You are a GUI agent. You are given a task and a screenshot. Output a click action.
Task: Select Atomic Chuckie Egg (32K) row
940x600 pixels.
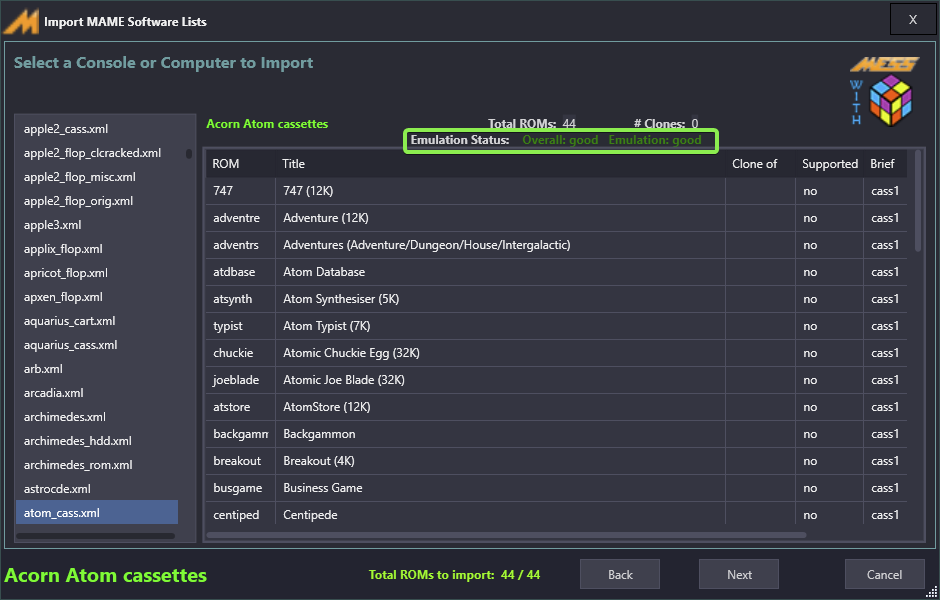556,352
